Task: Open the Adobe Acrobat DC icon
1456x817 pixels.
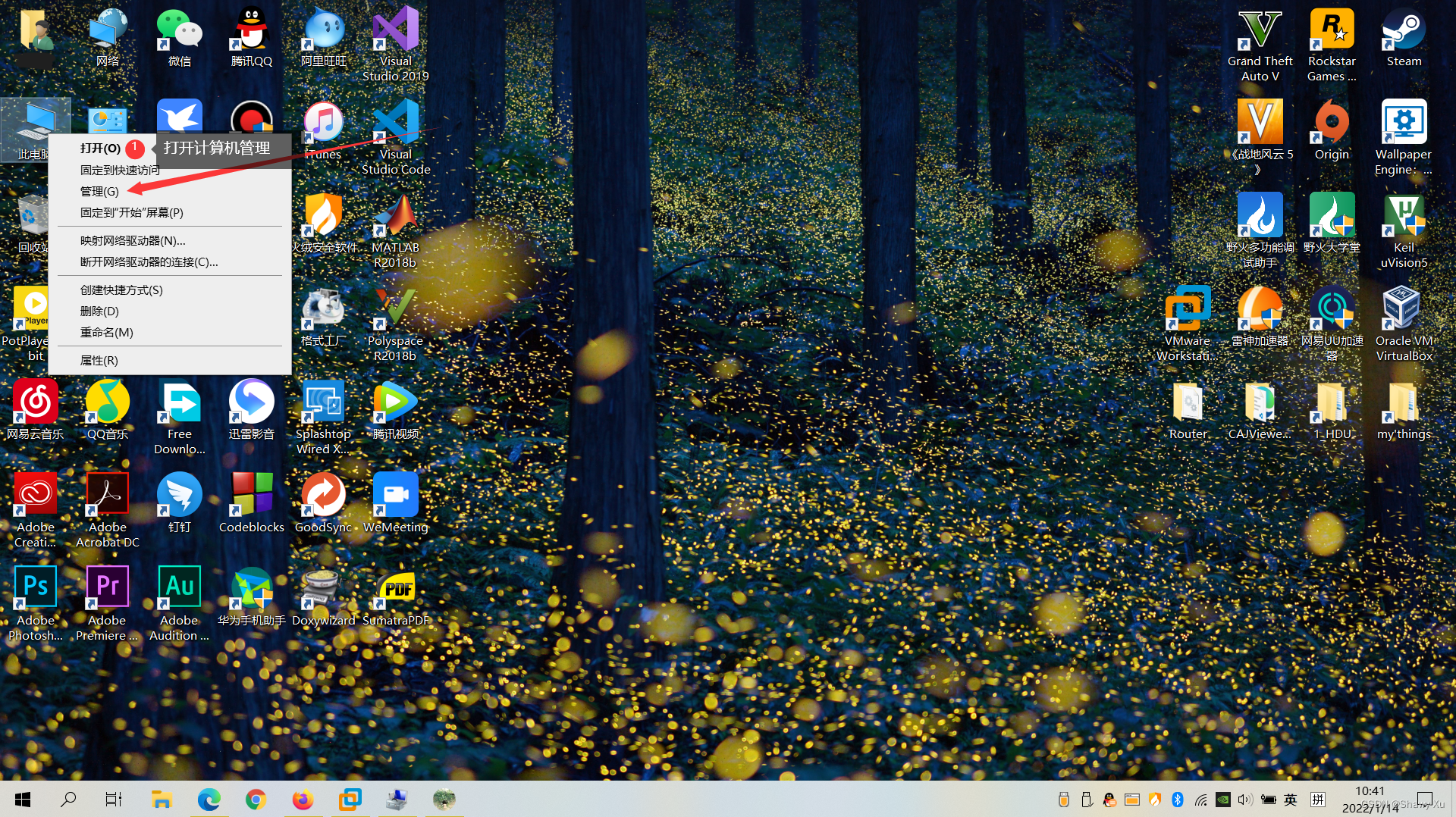Action: click(x=108, y=510)
